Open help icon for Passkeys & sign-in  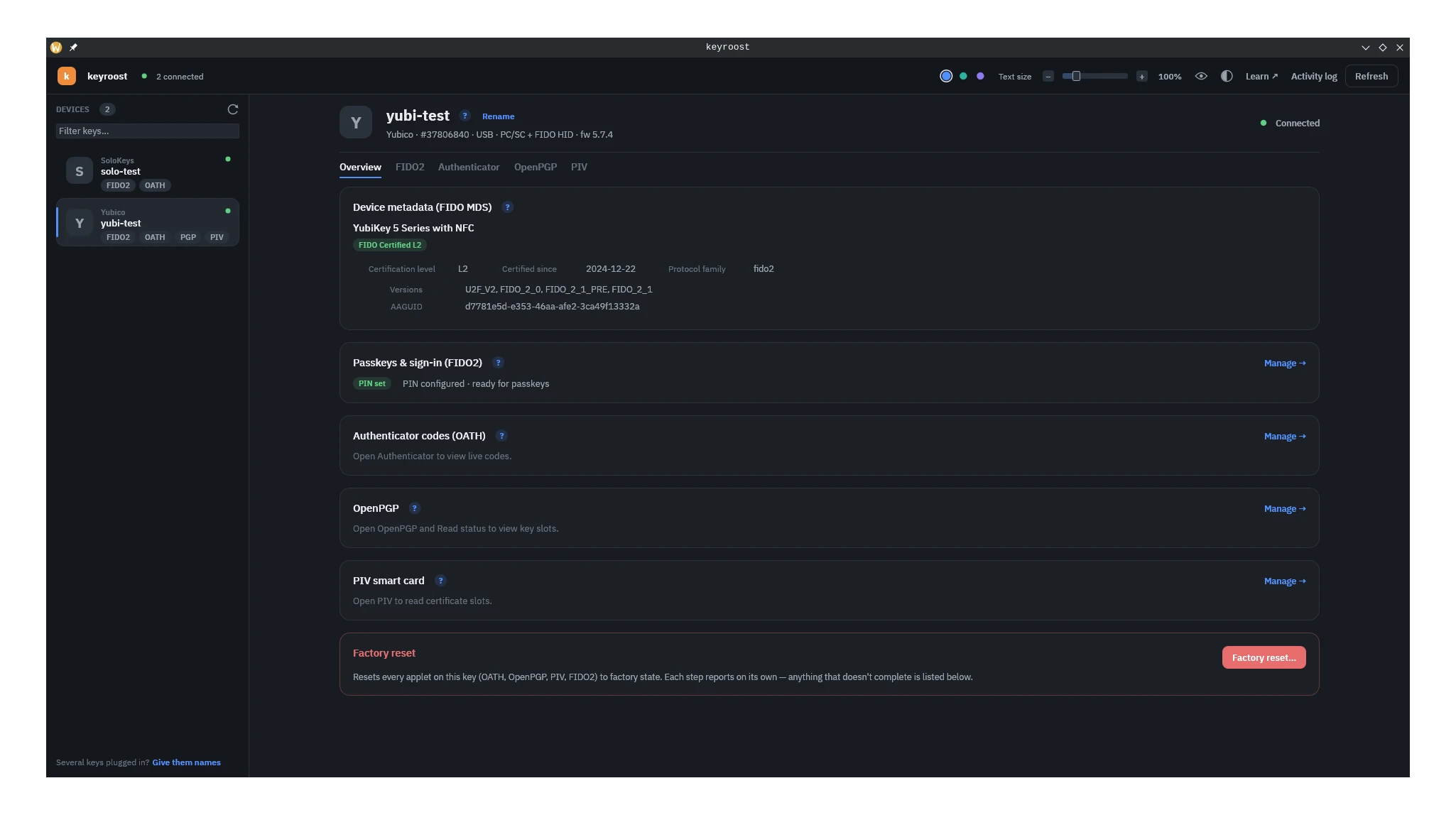pyautogui.click(x=499, y=363)
